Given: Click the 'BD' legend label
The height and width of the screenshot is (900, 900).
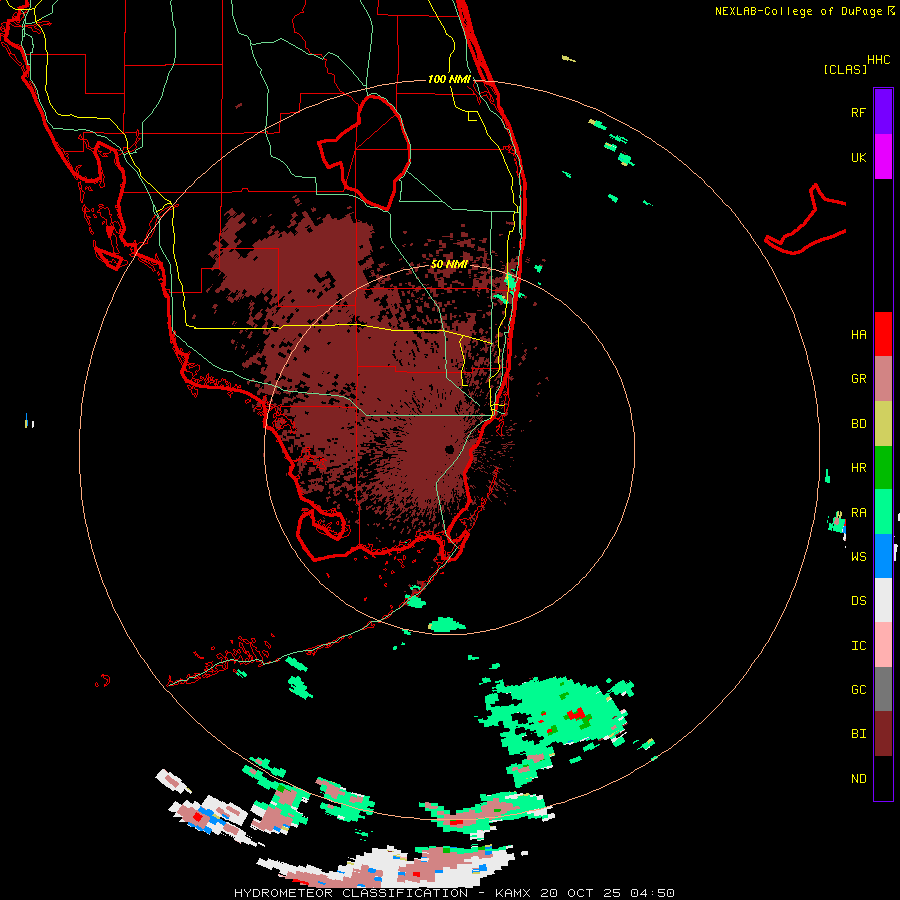Looking at the screenshot, I should coord(858,424).
